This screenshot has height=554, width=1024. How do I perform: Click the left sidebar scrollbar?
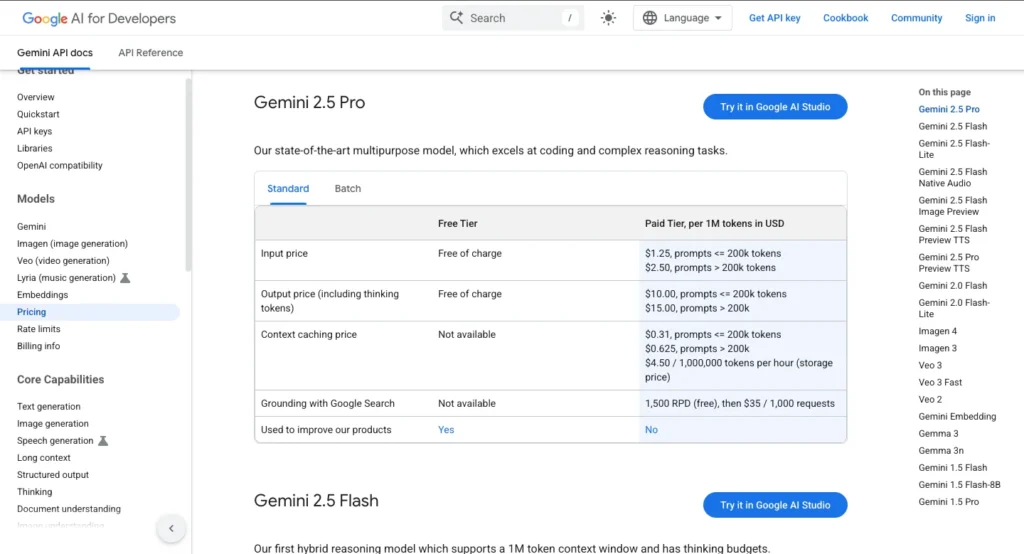point(188,174)
